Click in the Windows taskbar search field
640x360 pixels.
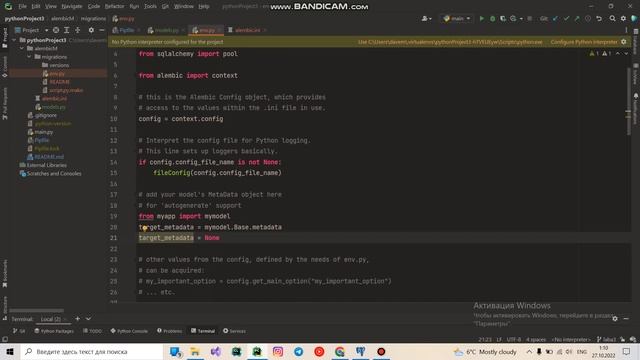point(91,351)
